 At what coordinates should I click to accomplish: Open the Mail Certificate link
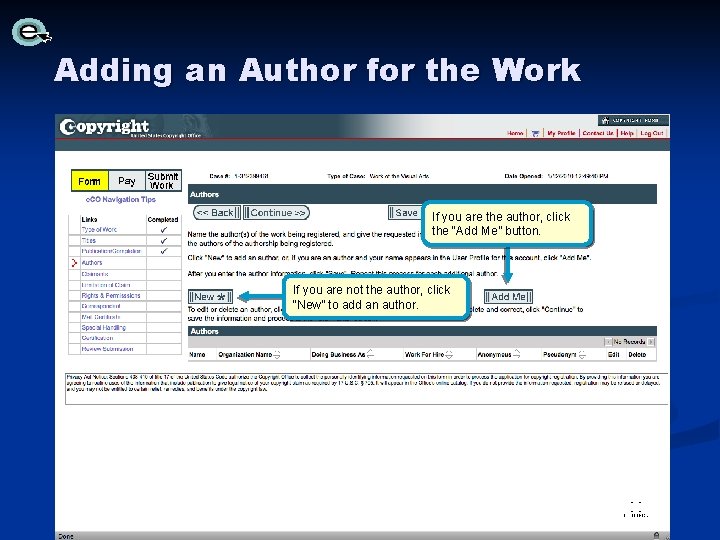101,317
